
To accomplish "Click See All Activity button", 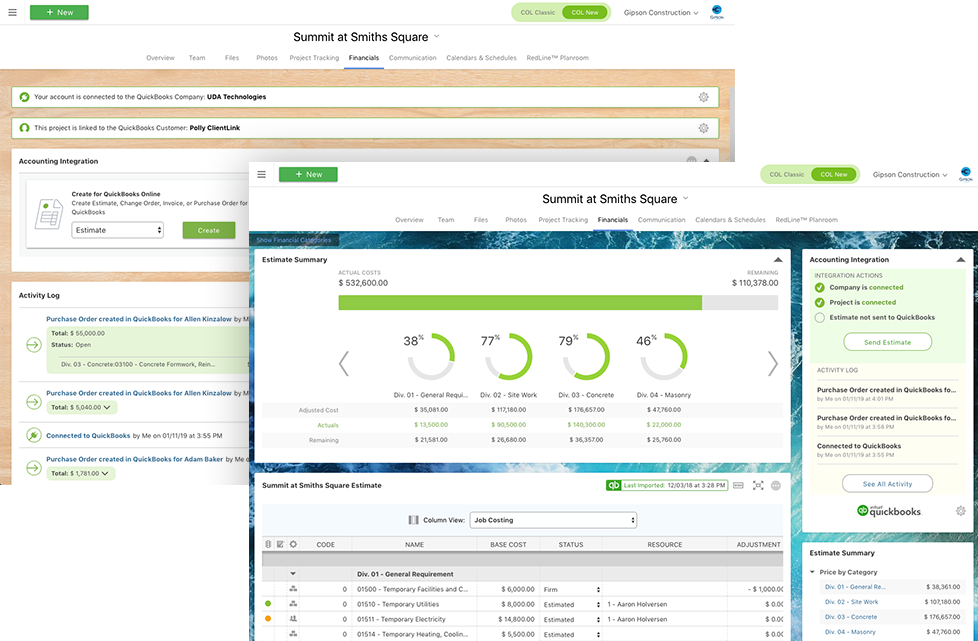I will tap(888, 483).
